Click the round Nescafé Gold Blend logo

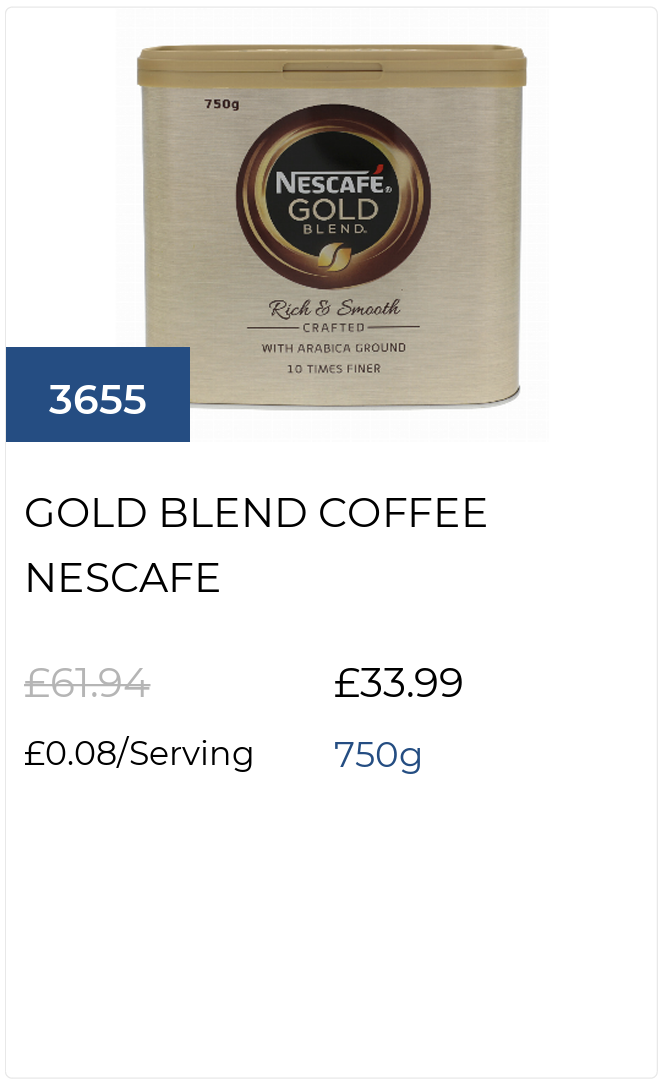coord(333,195)
